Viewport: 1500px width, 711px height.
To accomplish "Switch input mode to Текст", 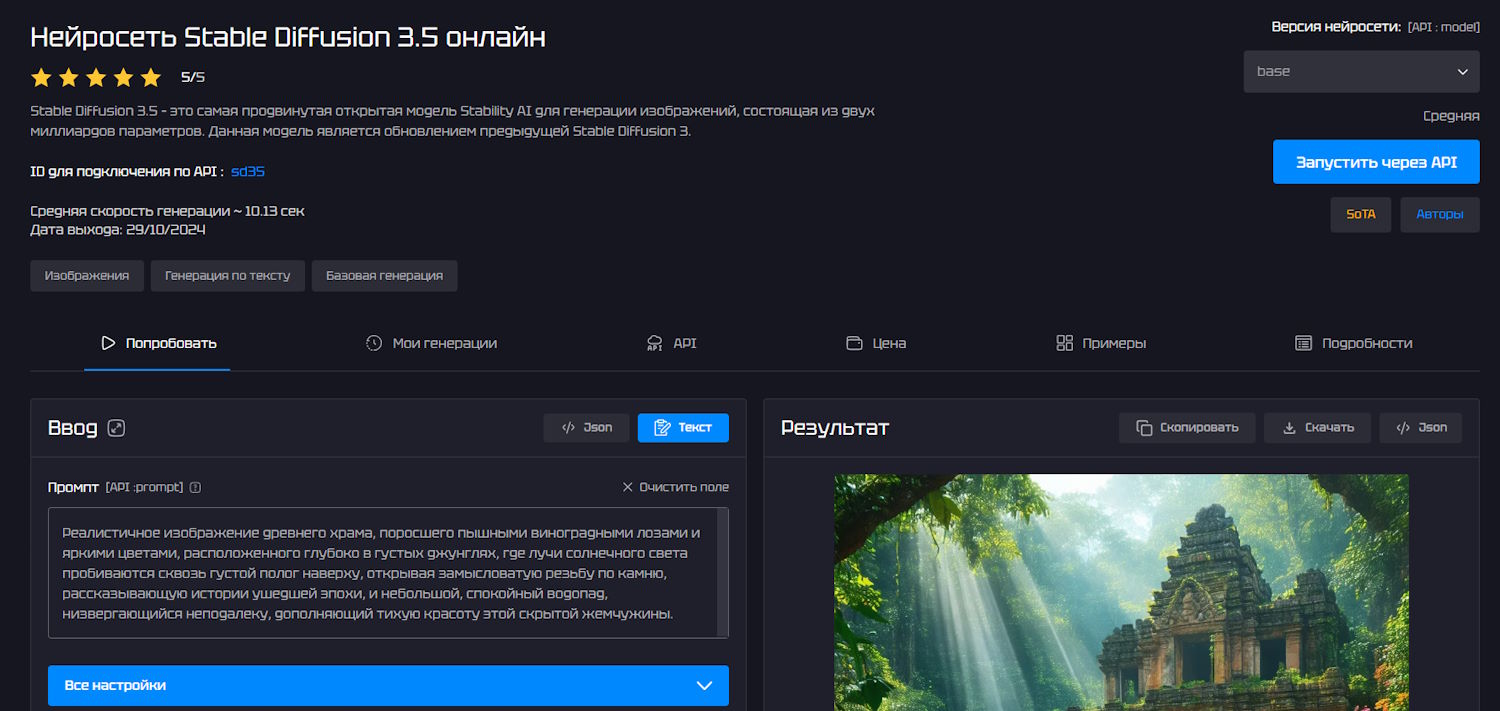I will (x=683, y=428).
